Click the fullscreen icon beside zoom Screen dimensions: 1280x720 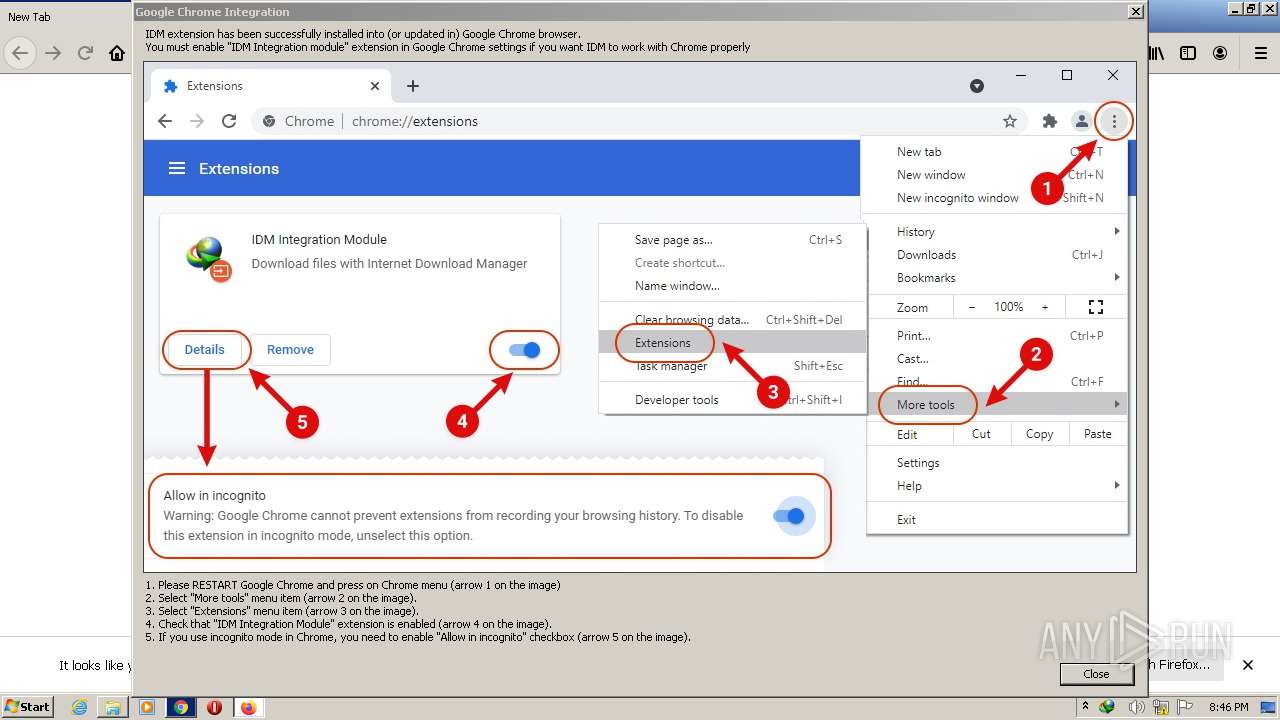1096,307
